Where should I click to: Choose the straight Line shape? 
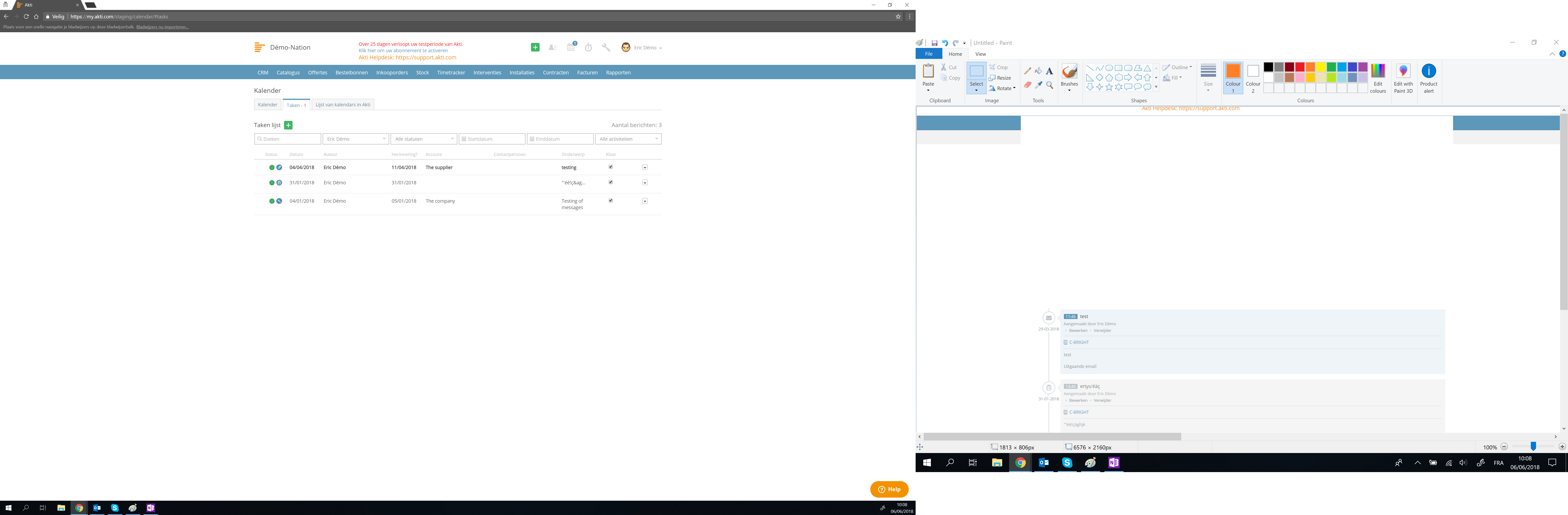point(1090,68)
